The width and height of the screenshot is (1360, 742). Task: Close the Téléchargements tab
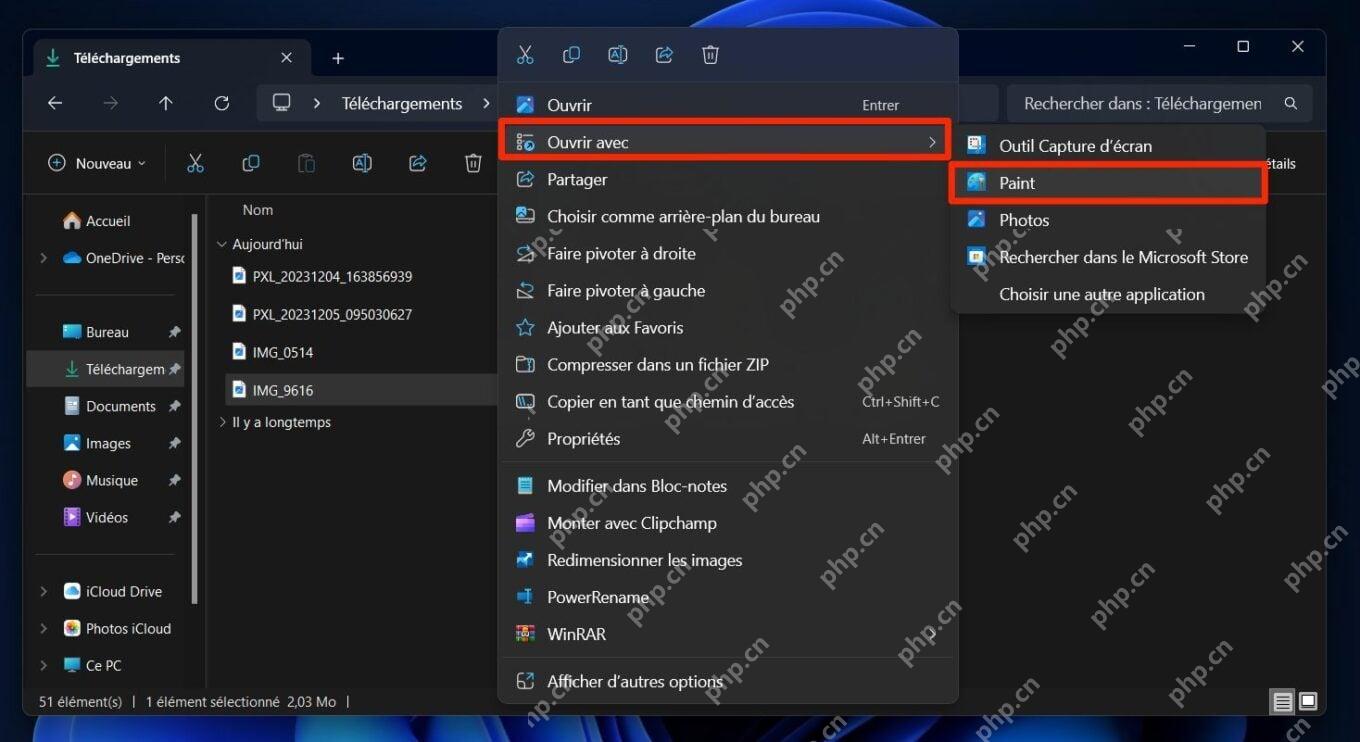point(287,58)
